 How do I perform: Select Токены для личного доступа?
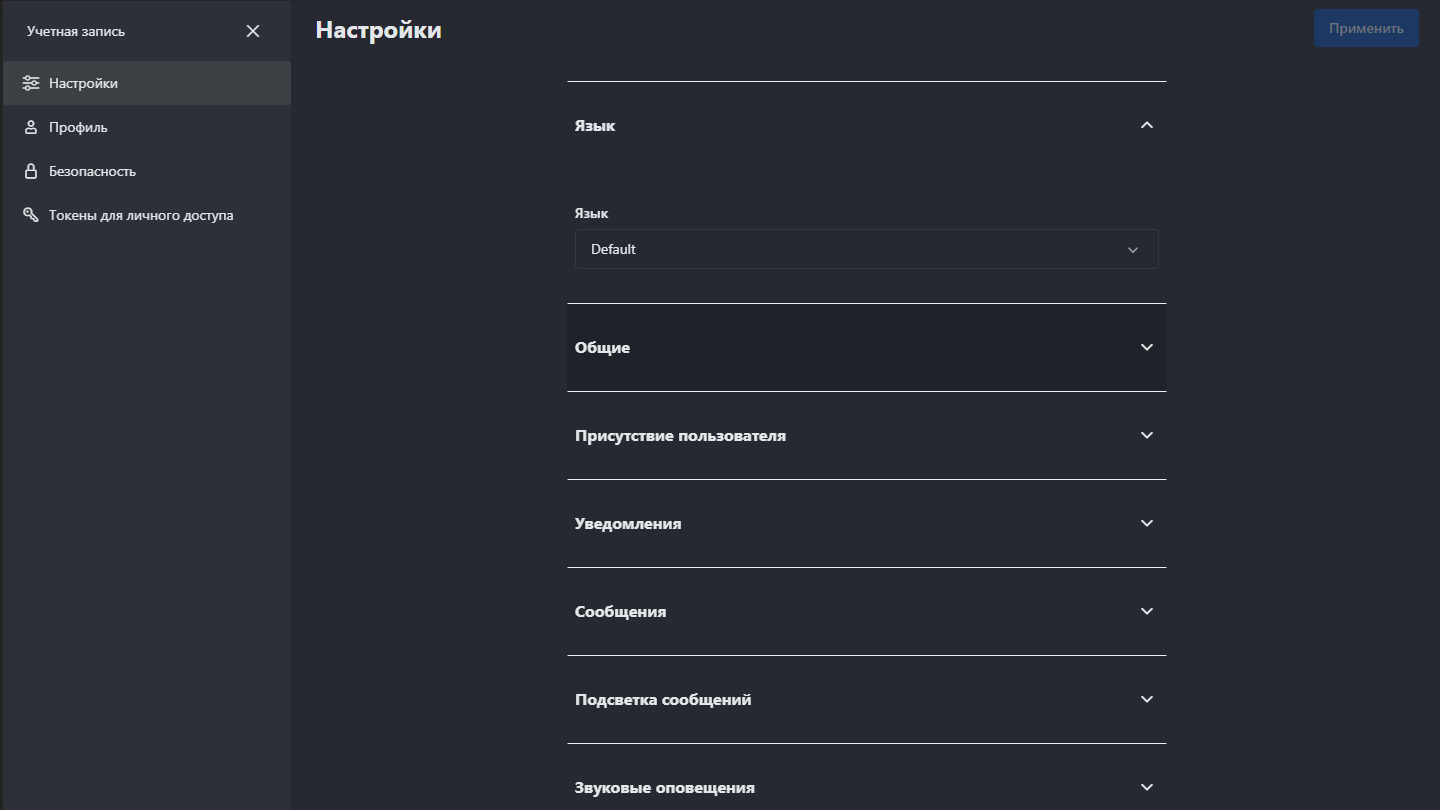click(141, 215)
